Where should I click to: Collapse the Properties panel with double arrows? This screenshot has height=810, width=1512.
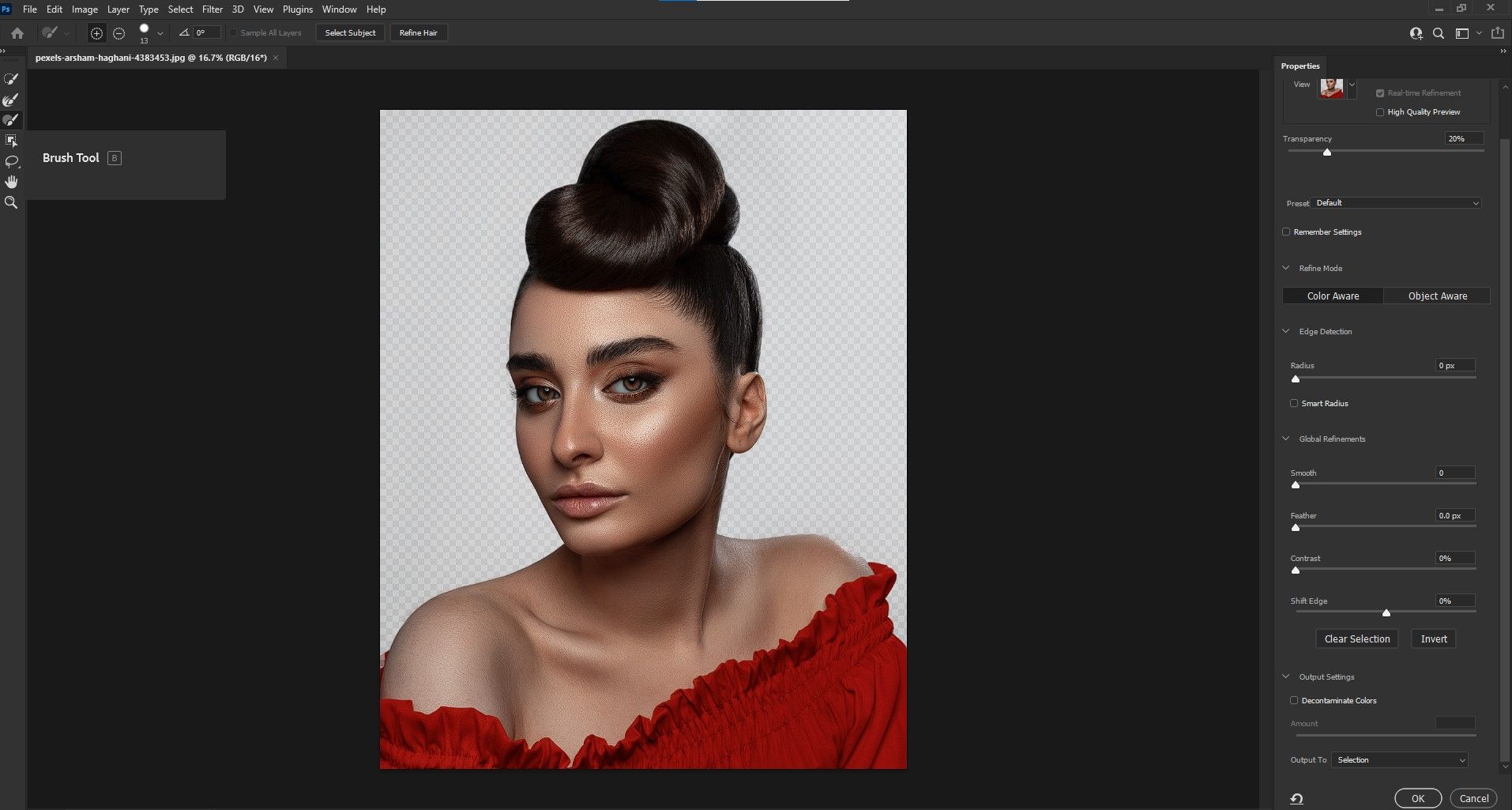point(1503,51)
